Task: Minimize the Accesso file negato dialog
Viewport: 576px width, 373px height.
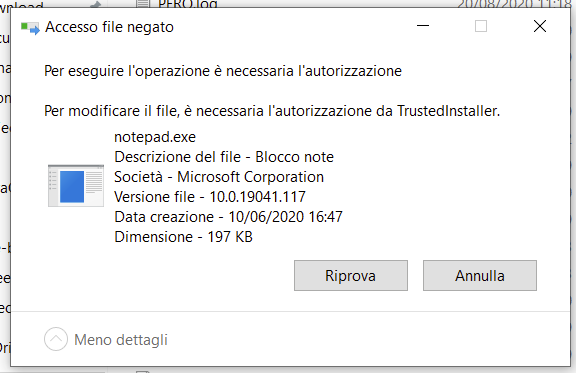Action: (423, 26)
